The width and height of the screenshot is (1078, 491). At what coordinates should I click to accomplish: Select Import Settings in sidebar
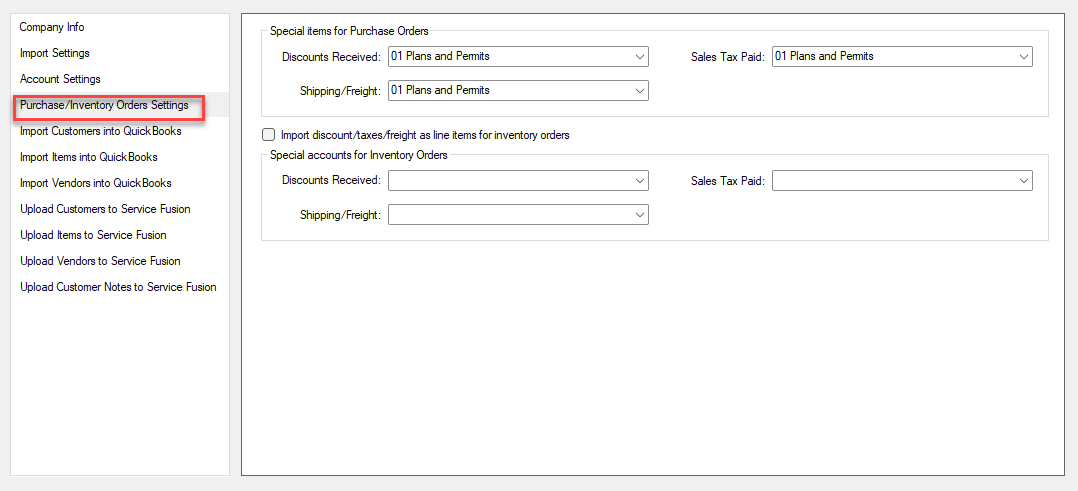55,53
